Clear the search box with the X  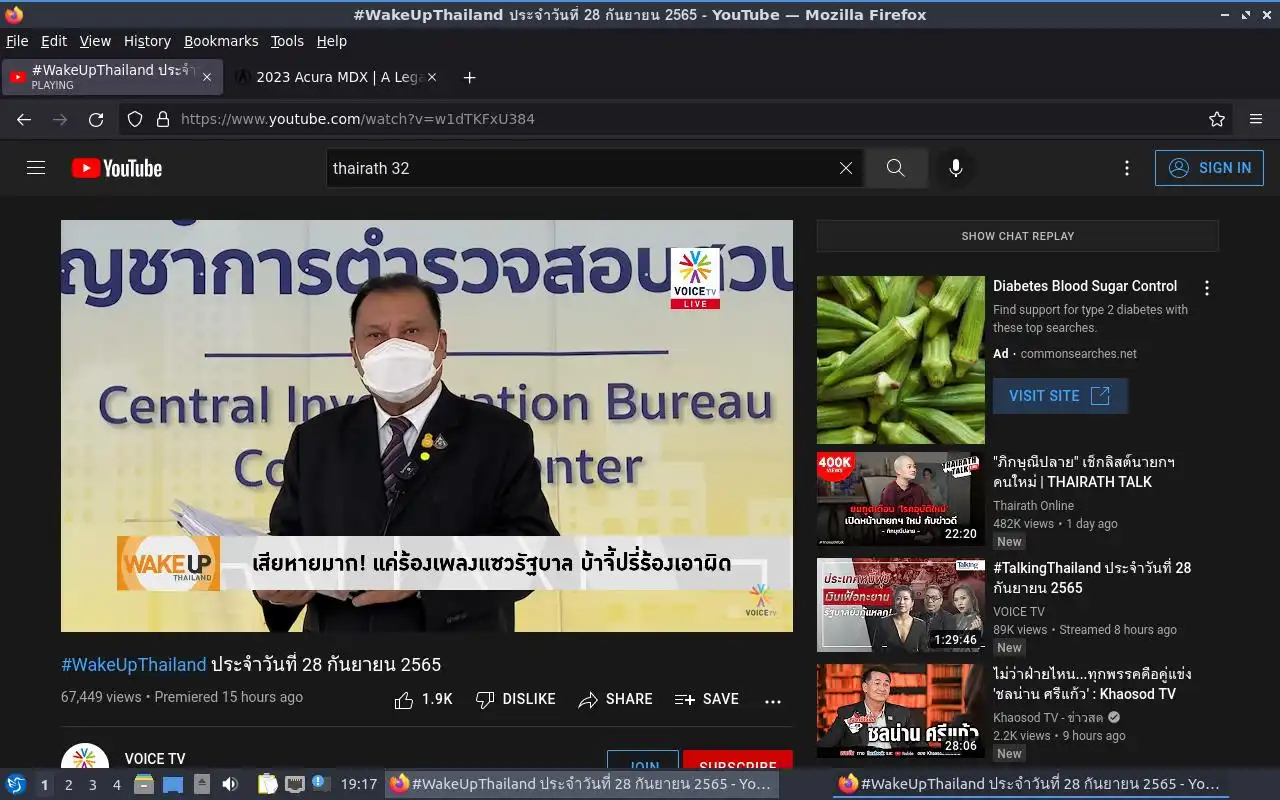click(846, 168)
